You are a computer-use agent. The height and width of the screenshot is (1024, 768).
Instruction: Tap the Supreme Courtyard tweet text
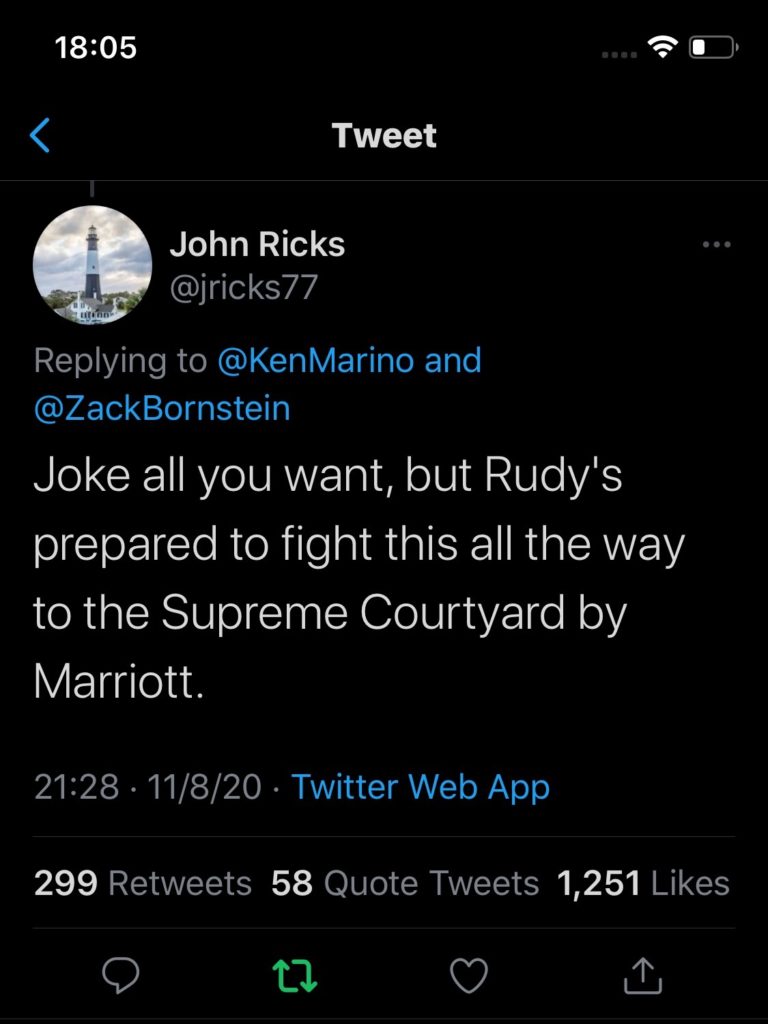359,578
